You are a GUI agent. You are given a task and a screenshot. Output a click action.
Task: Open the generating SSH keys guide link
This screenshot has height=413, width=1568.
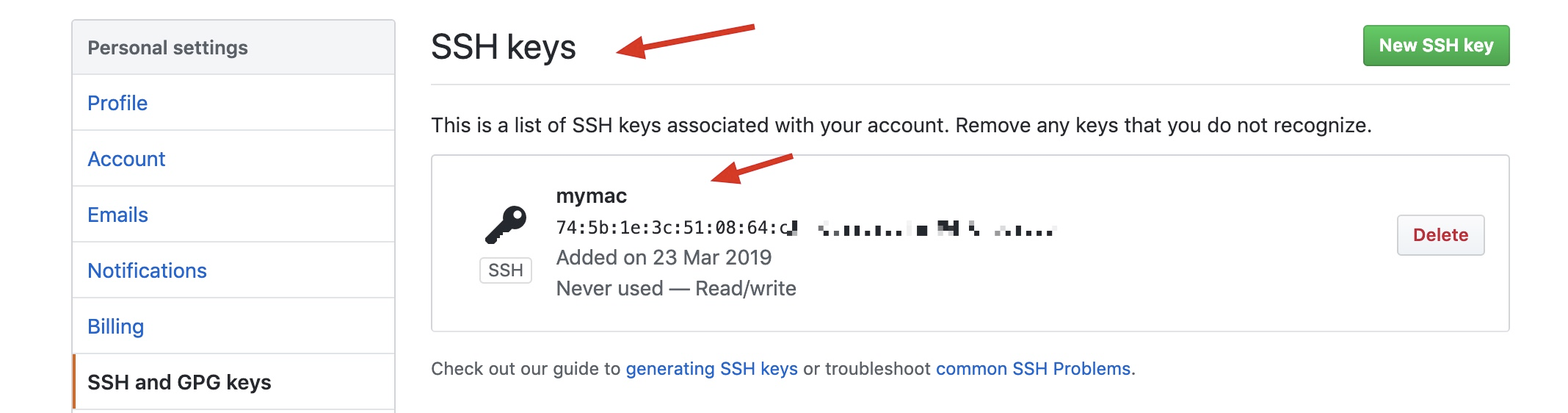pyautogui.click(x=711, y=368)
